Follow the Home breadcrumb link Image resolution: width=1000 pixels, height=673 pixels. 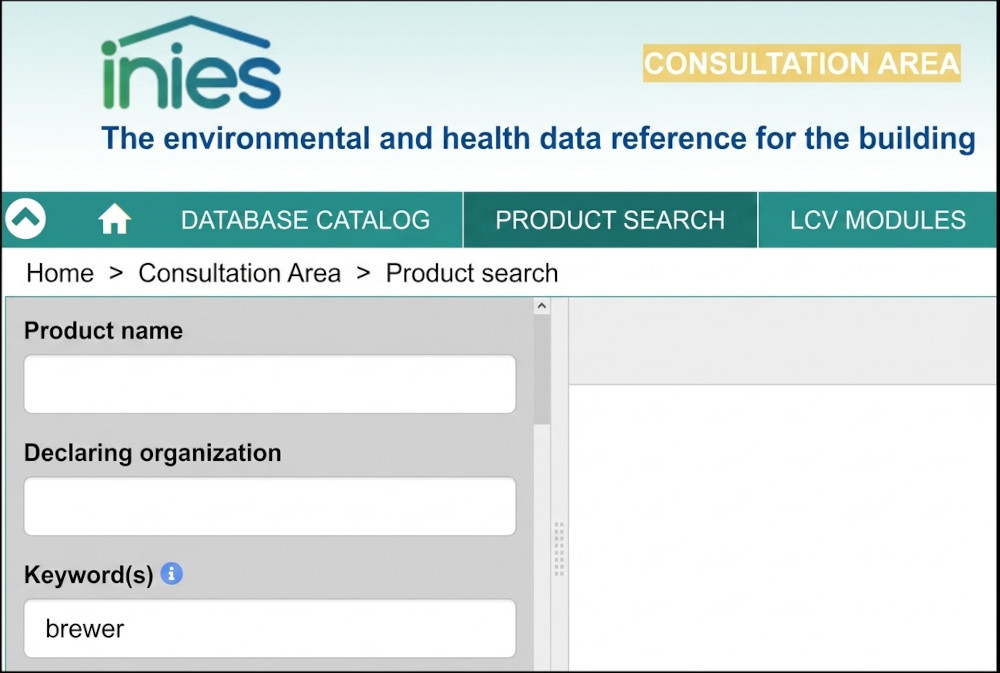coord(60,273)
